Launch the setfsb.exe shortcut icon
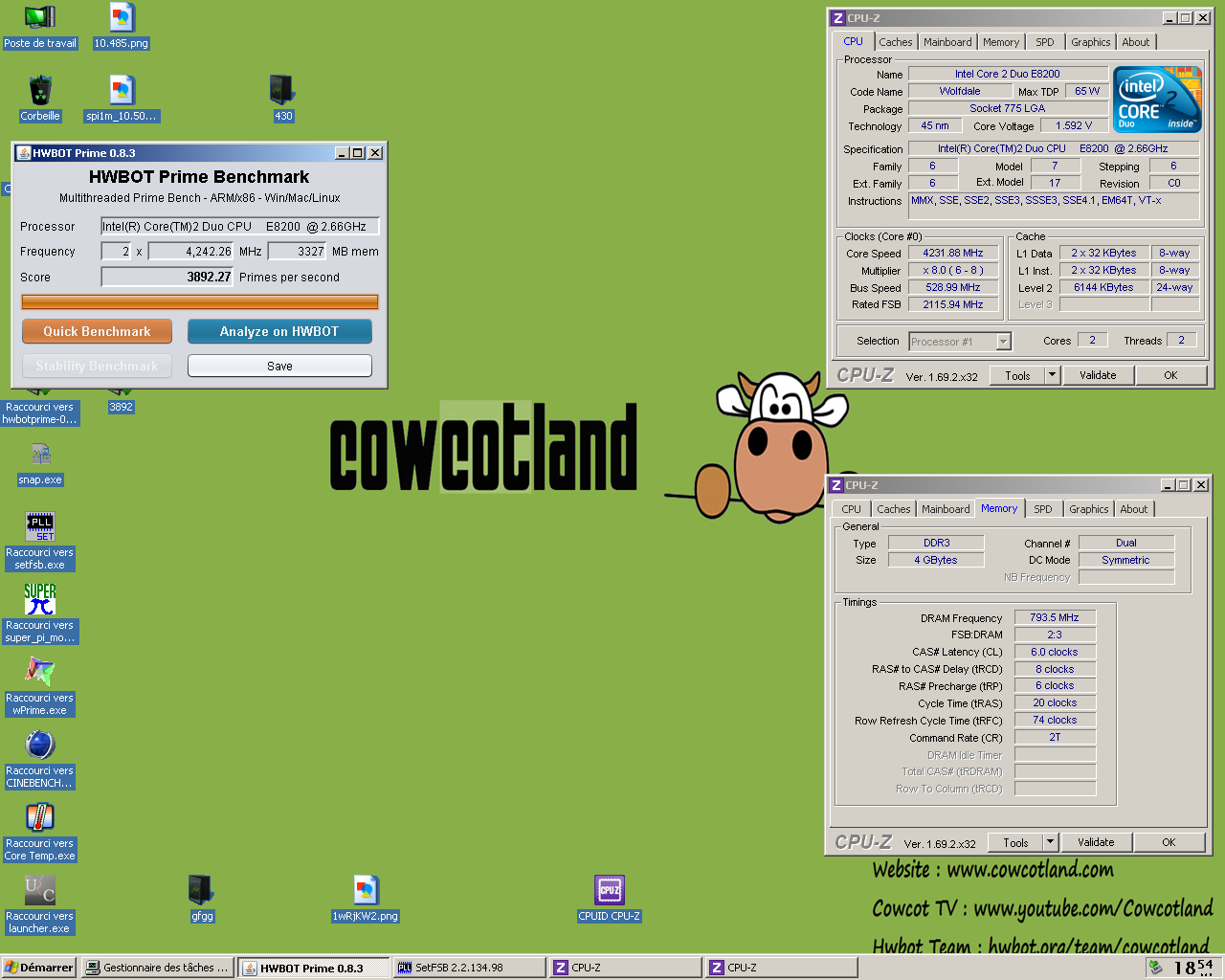 point(39,526)
